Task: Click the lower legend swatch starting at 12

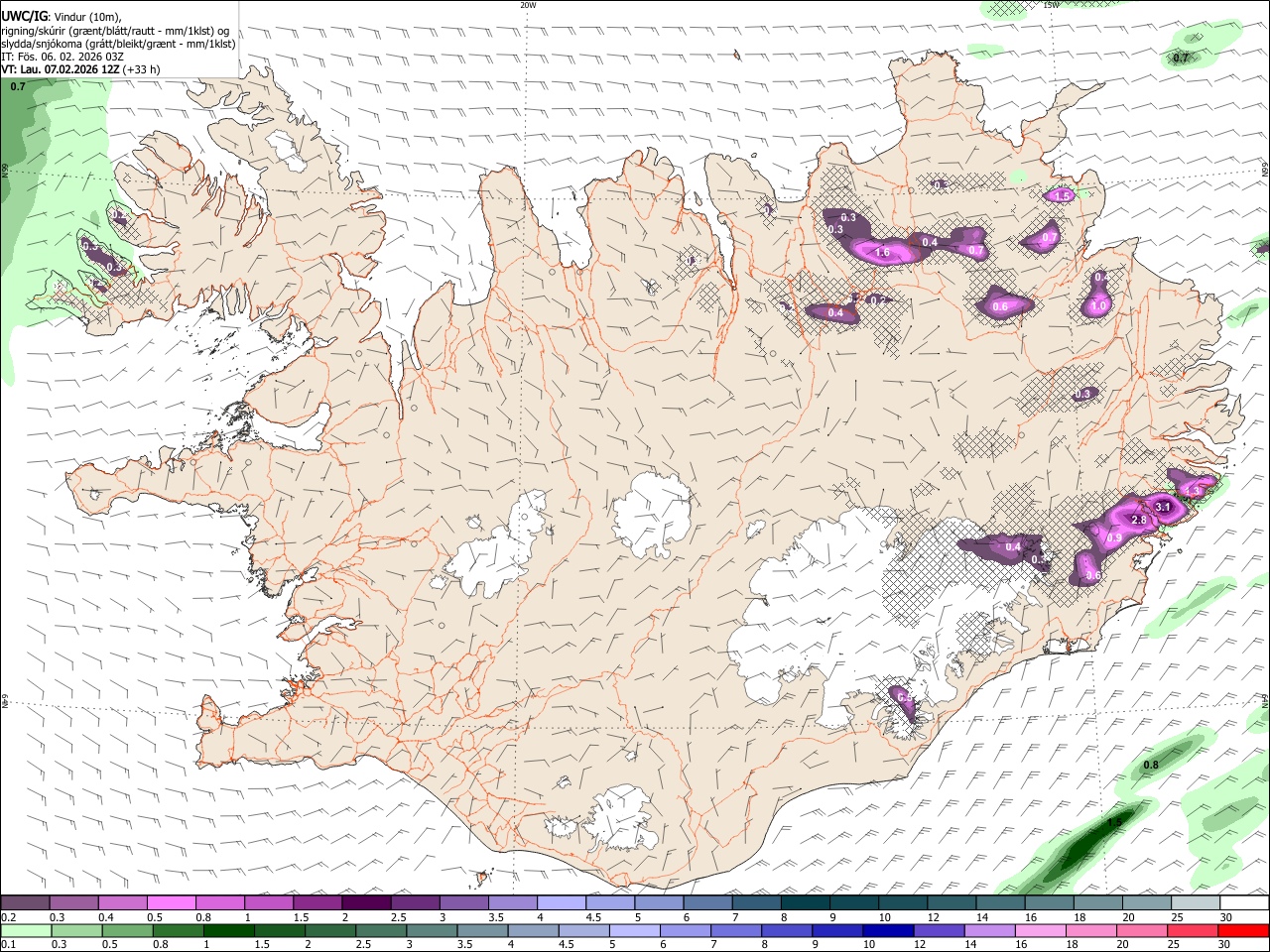Action: [938, 930]
